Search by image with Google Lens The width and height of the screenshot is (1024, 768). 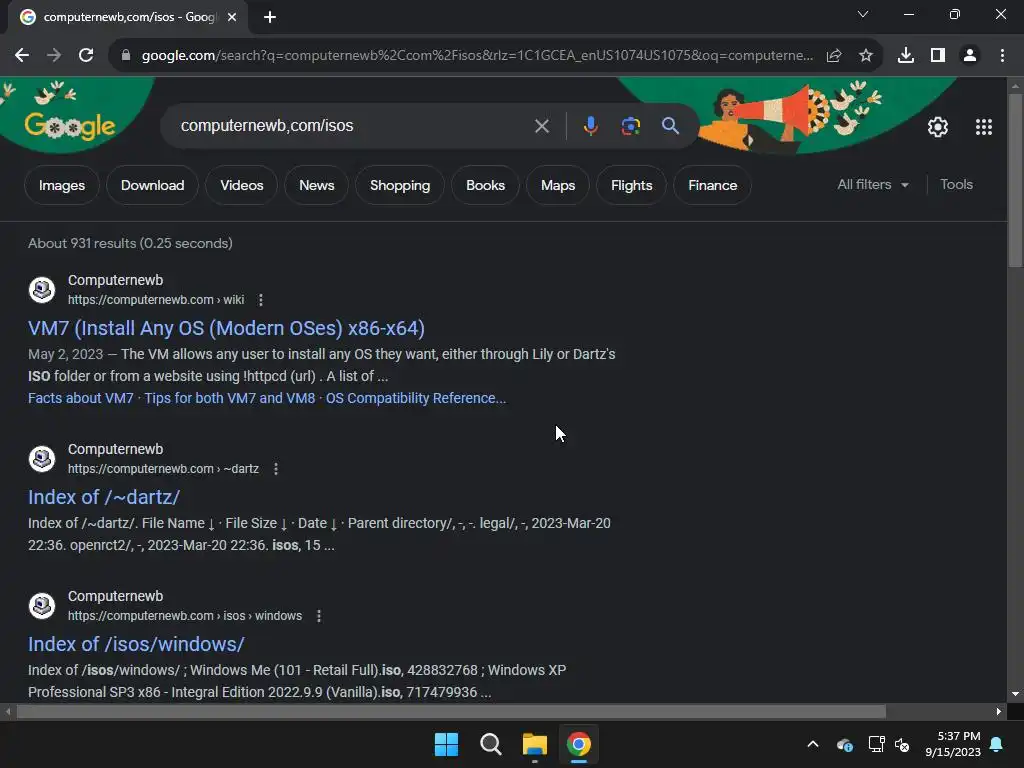click(x=630, y=126)
